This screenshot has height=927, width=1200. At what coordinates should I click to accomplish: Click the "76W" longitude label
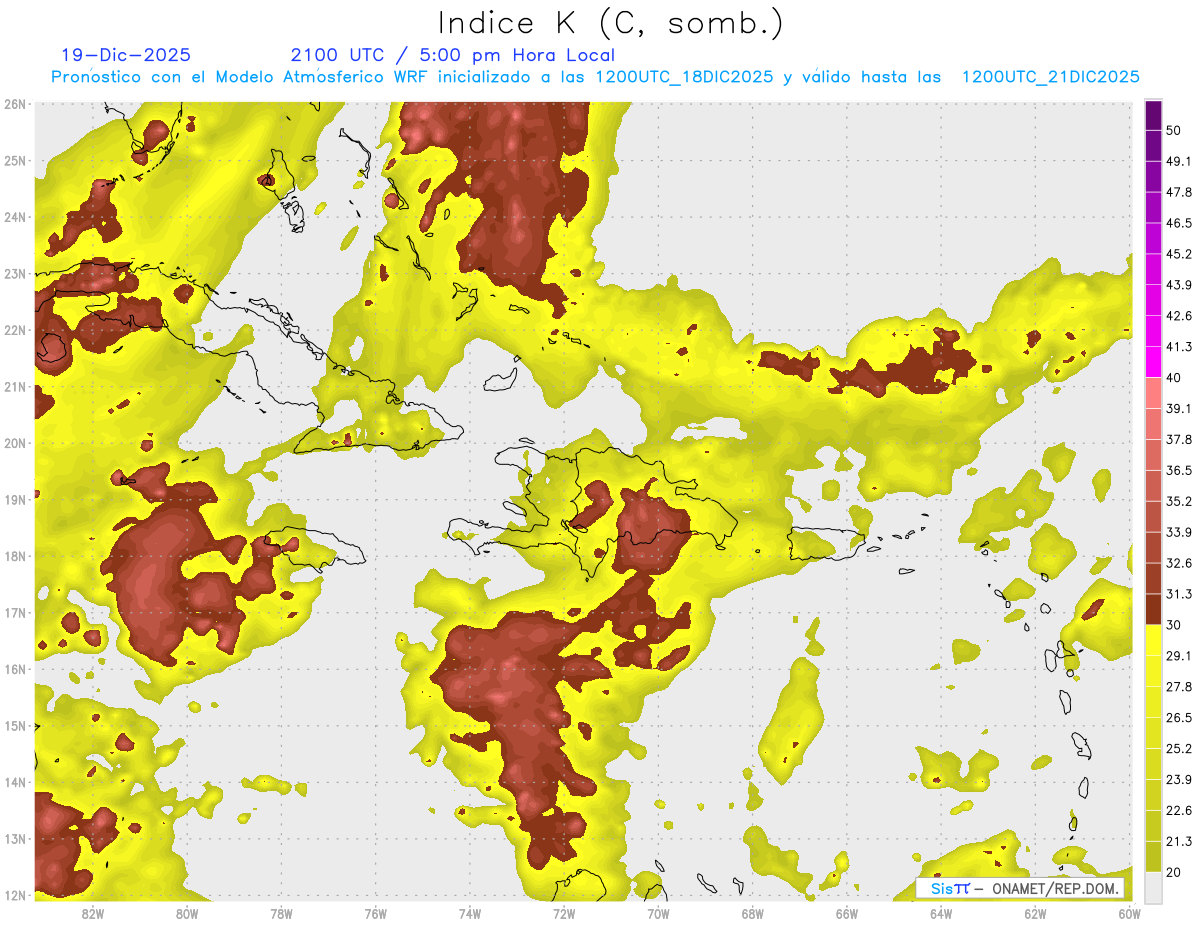[375, 914]
